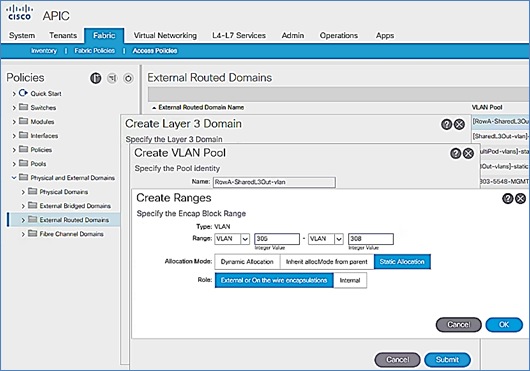Close the Create Layer 3 Domain dialog

[459, 124]
